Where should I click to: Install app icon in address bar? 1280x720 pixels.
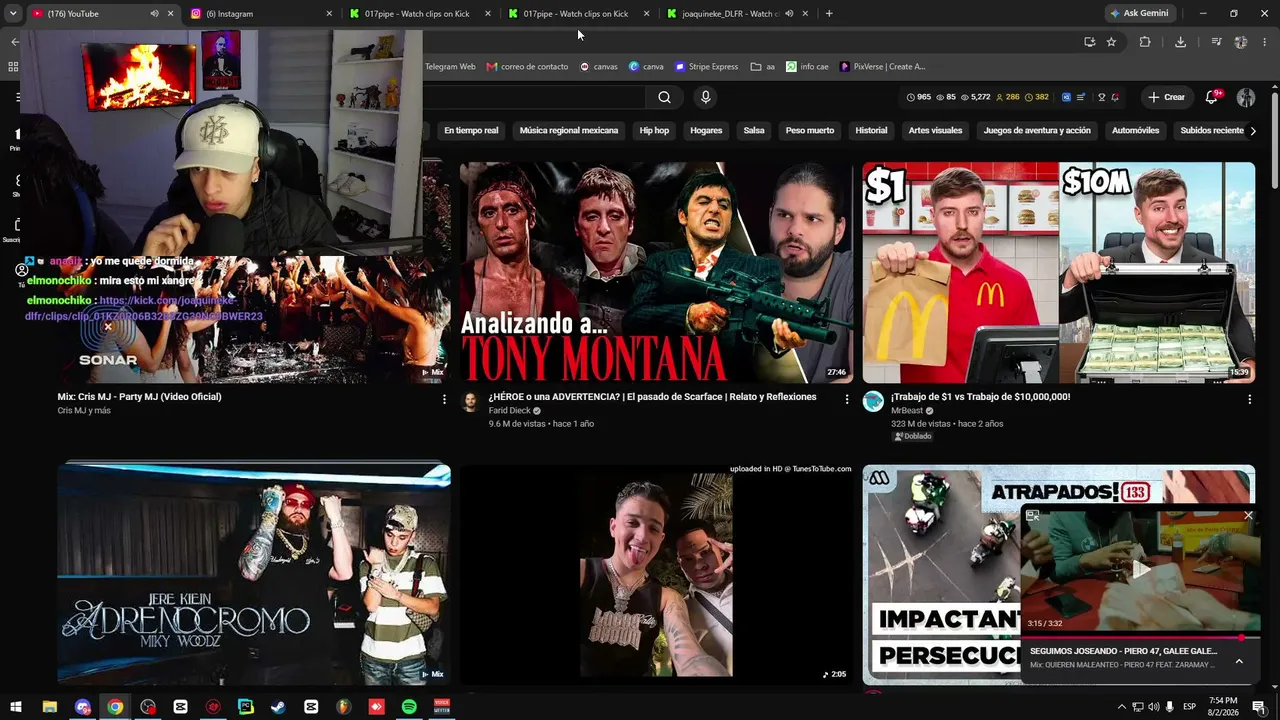[1089, 42]
